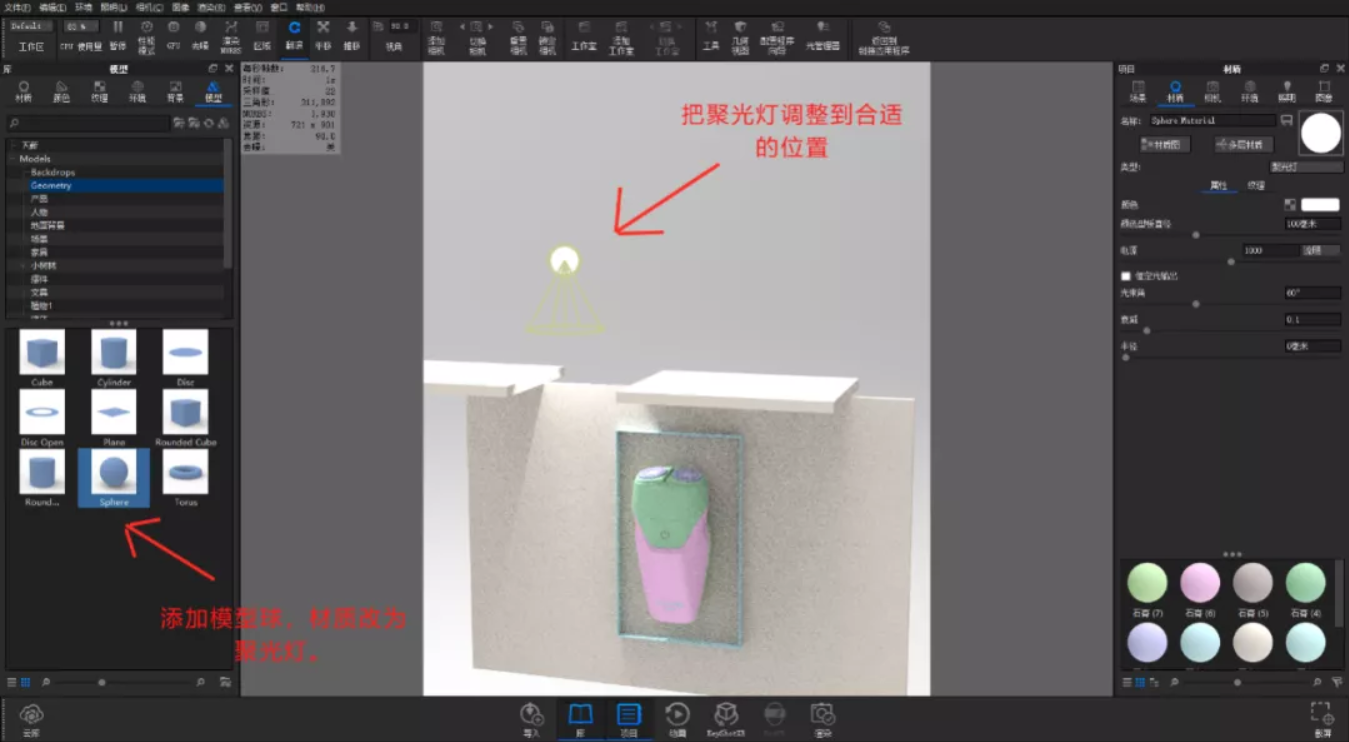This screenshot has width=1349, height=742.
Task: Switch to the library Materials tab
Action: (24, 91)
